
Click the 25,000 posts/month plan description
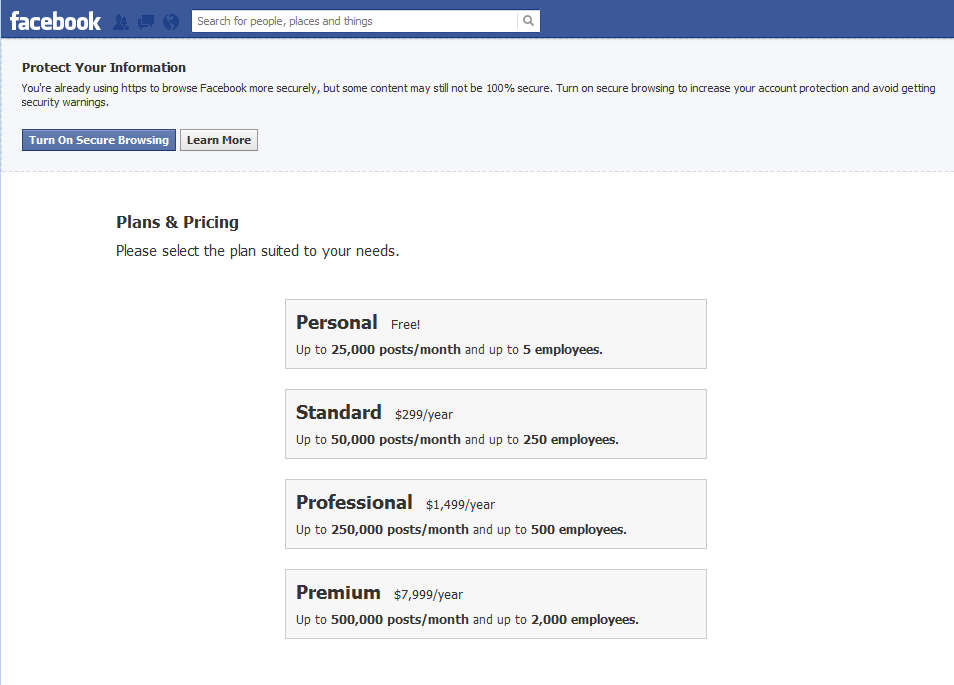click(x=395, y=350)
